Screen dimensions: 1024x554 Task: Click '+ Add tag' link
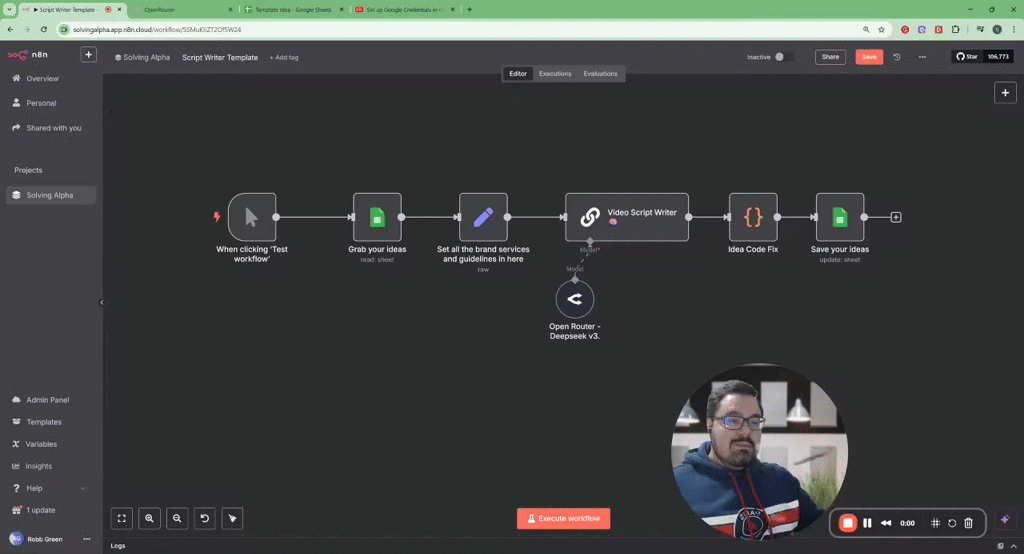coord(284,57)
